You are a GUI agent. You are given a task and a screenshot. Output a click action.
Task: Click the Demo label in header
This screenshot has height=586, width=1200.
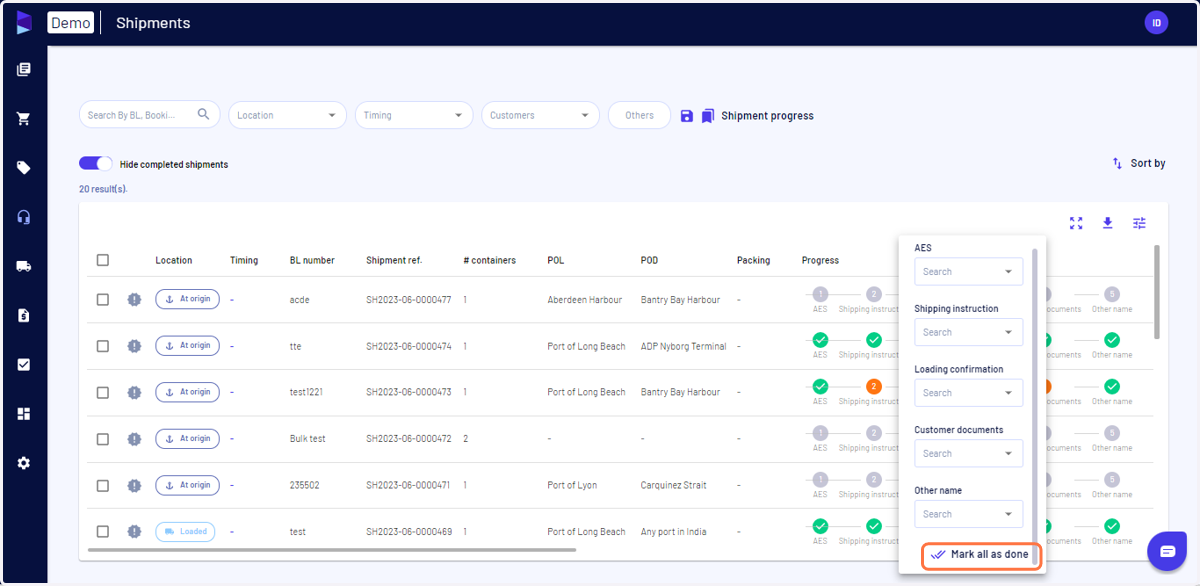71,23
